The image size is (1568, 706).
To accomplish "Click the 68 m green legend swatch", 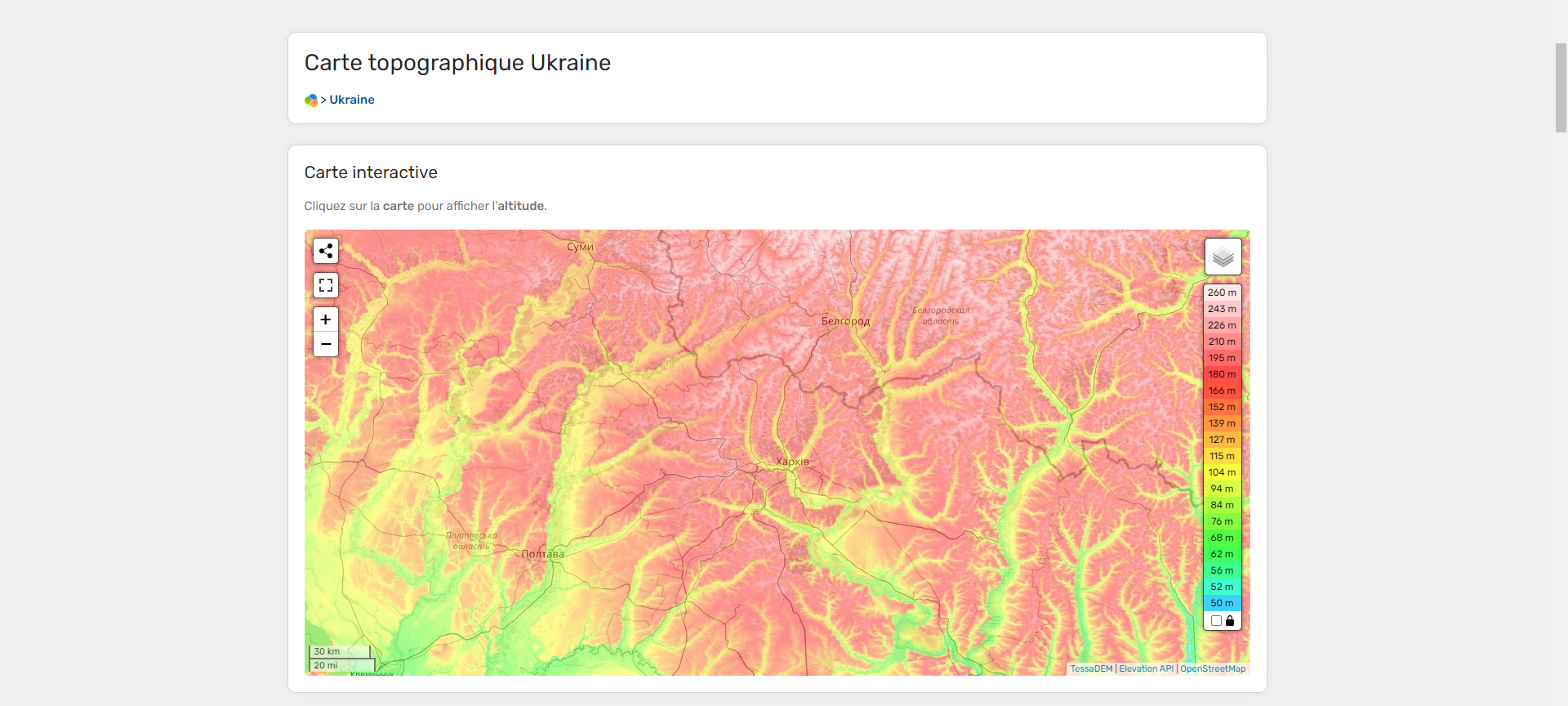I will [1222, 538].
